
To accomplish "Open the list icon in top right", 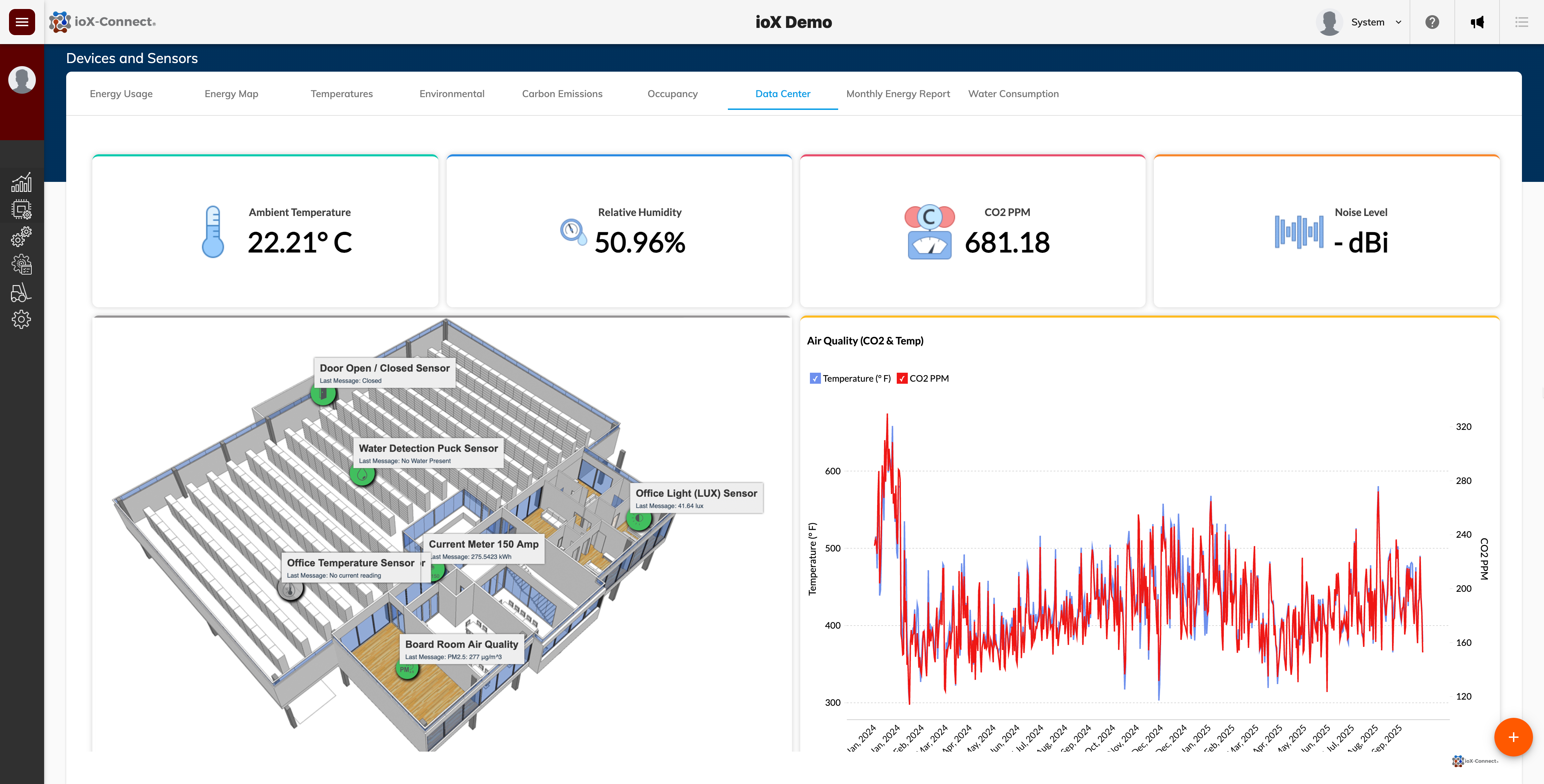I will coord(1521,22).
